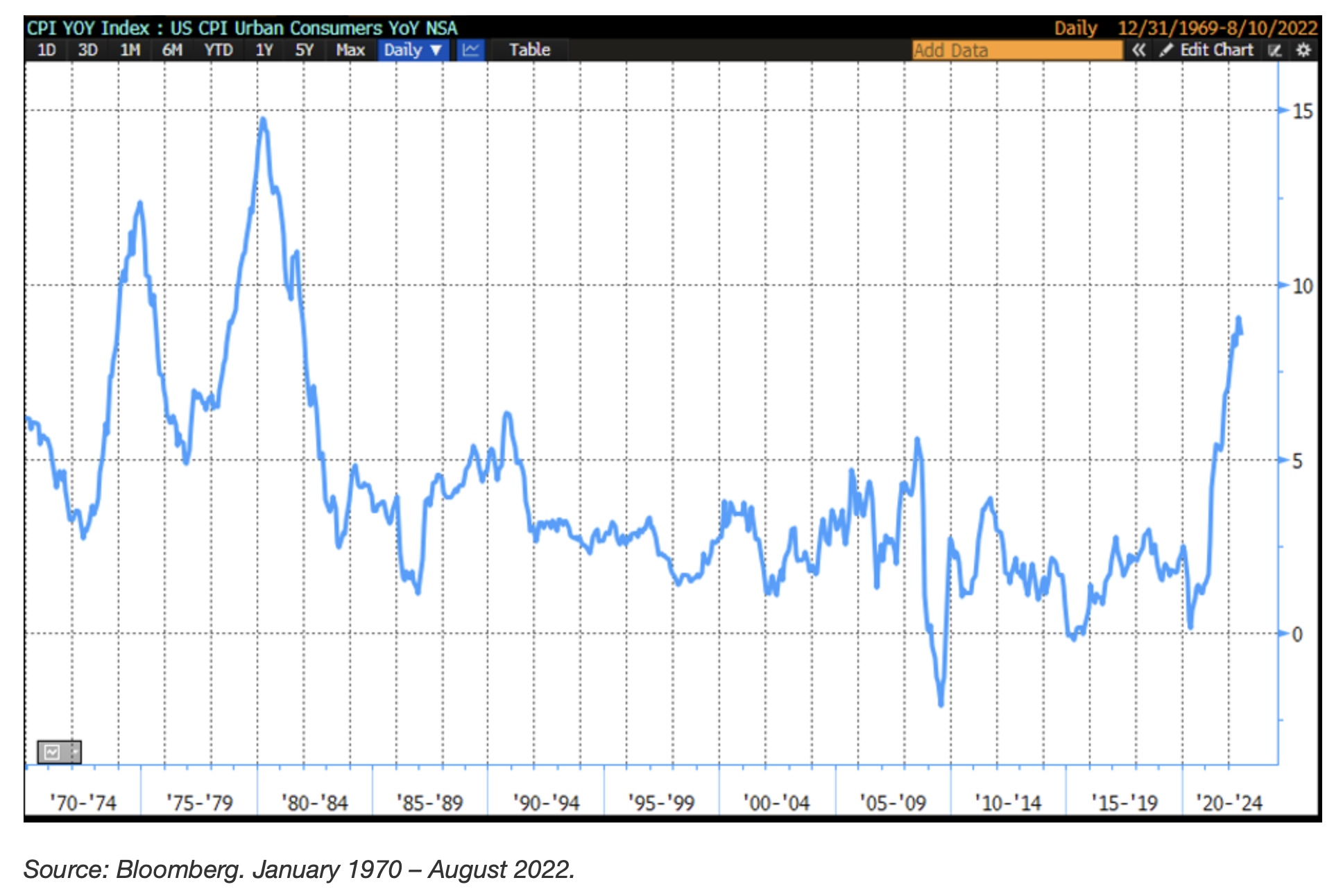This screenshot has height=896, width=1343.
Task: Select the 5Y time range
Action: [x=305, y=50]
